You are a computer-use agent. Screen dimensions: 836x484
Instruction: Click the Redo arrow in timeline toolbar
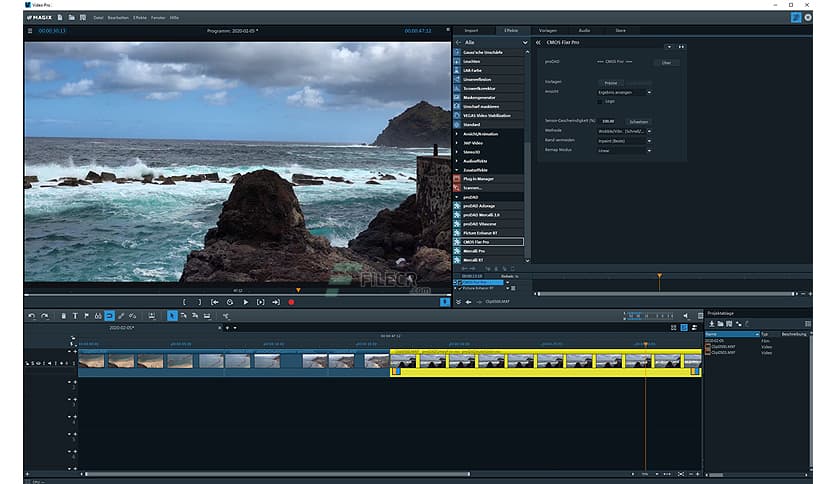tap(45, 316)
